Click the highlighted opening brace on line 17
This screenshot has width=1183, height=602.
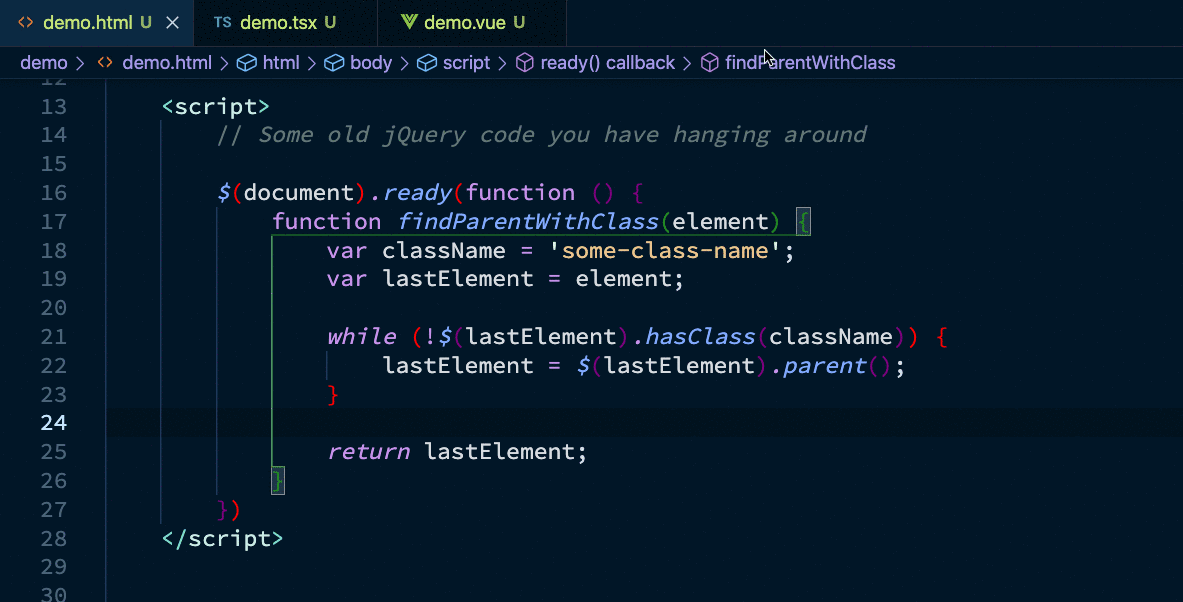[x=804, y=222]
